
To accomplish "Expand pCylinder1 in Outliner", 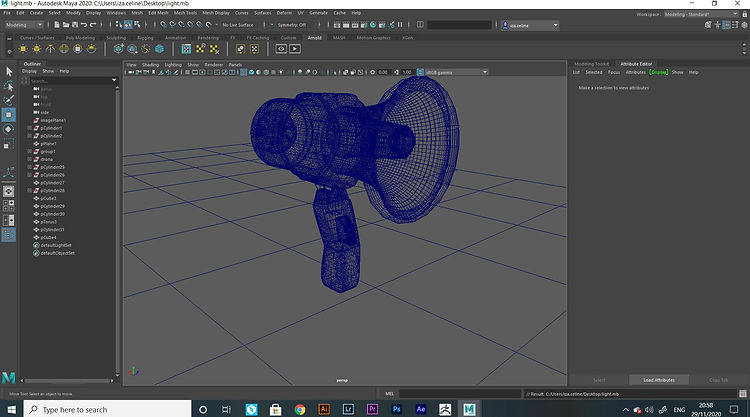I will pos(30,128).
